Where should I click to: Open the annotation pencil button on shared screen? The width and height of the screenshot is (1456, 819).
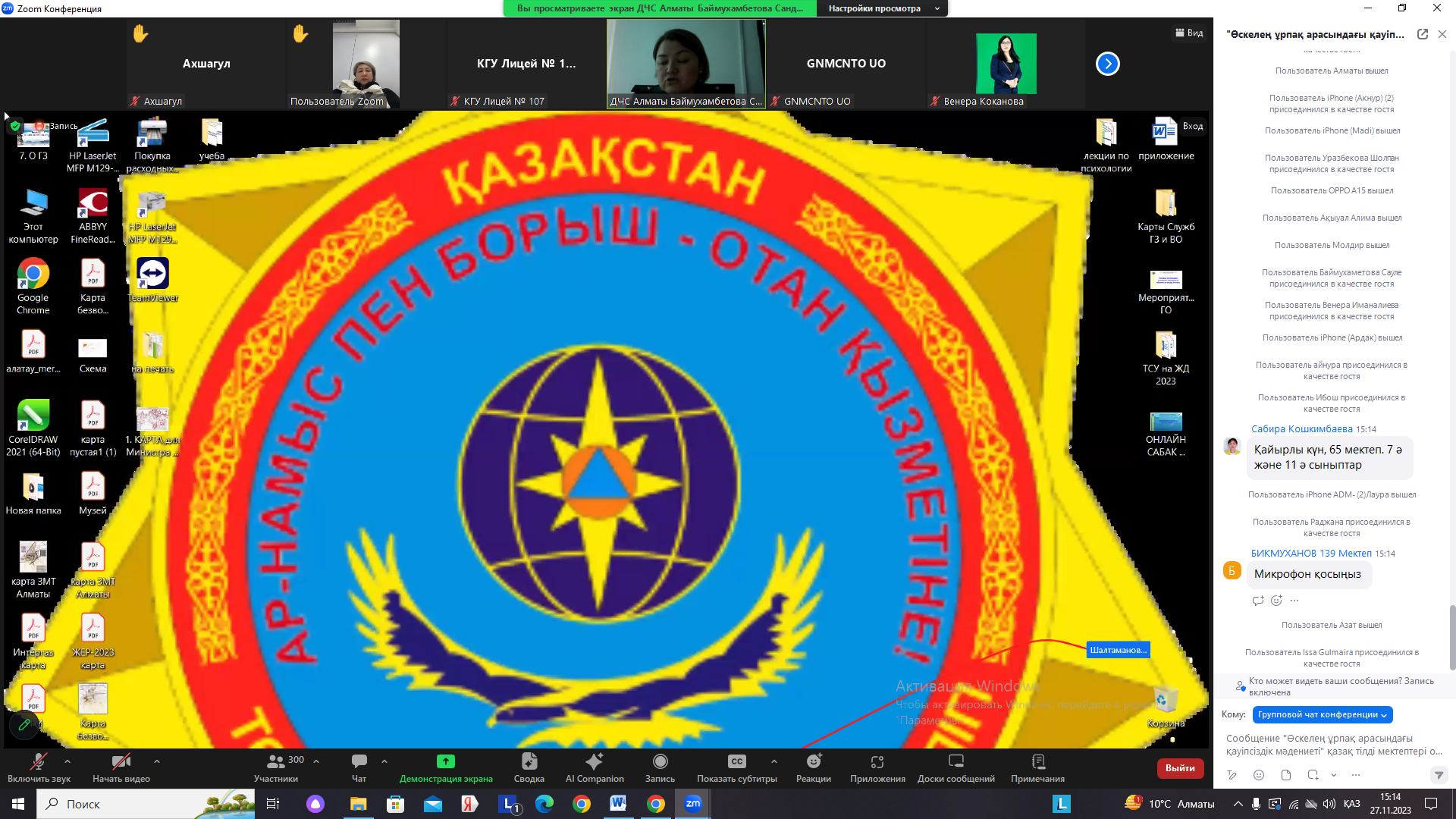coord(24,725)
